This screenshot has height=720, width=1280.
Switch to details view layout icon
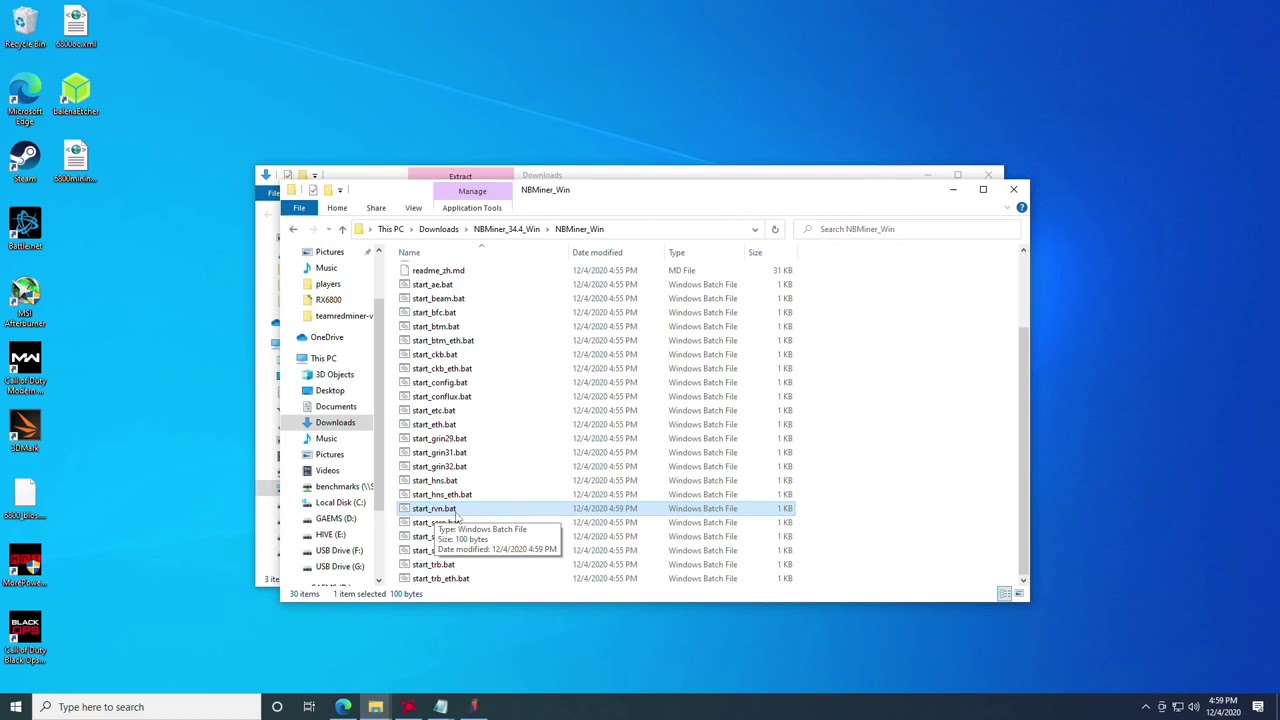point(1004,594)
